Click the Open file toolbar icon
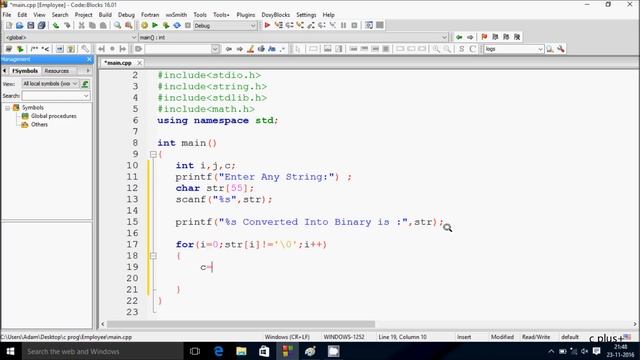This screenshot has height=360, width=640. [20, 25]
